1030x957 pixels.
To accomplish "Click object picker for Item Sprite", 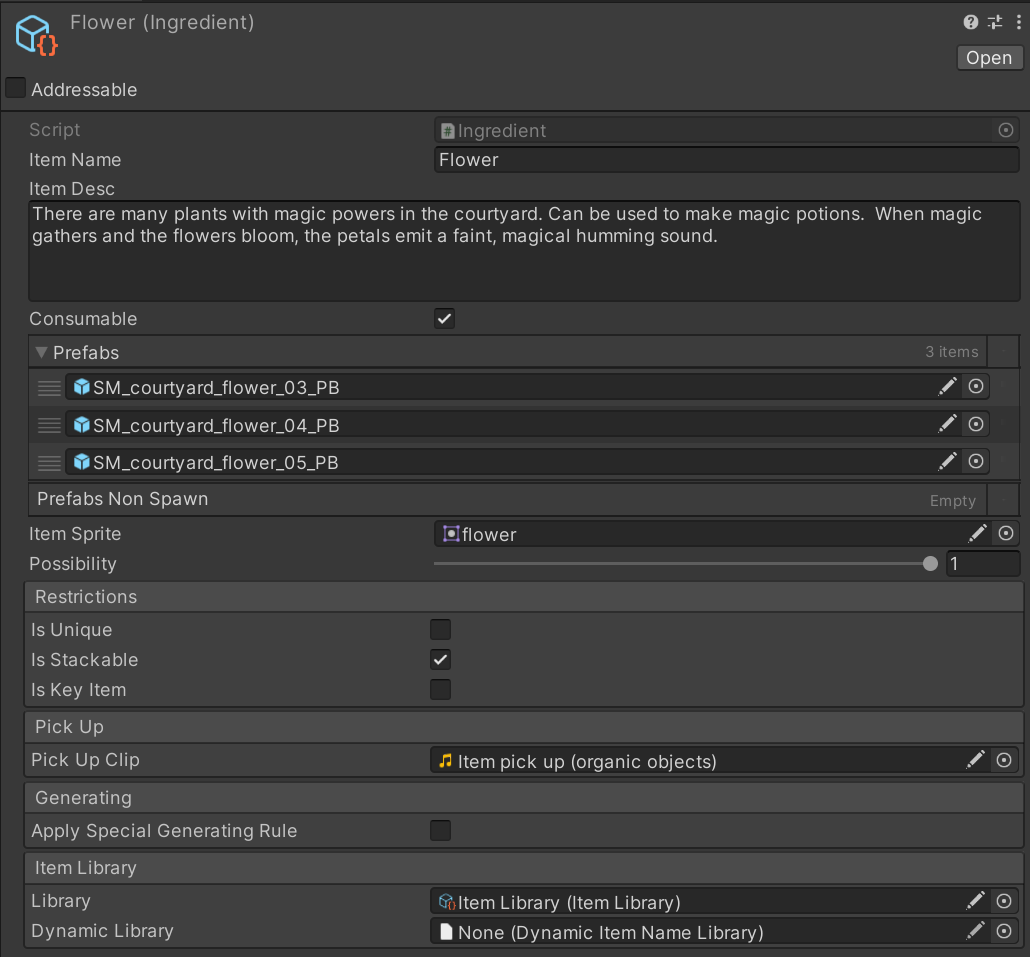I will point(1006,534).
